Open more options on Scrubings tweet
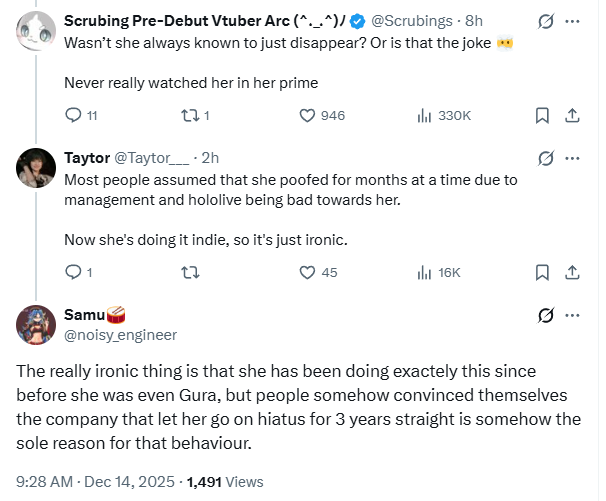The height and width of the screenshot is (501, 606). pos(573,21)
